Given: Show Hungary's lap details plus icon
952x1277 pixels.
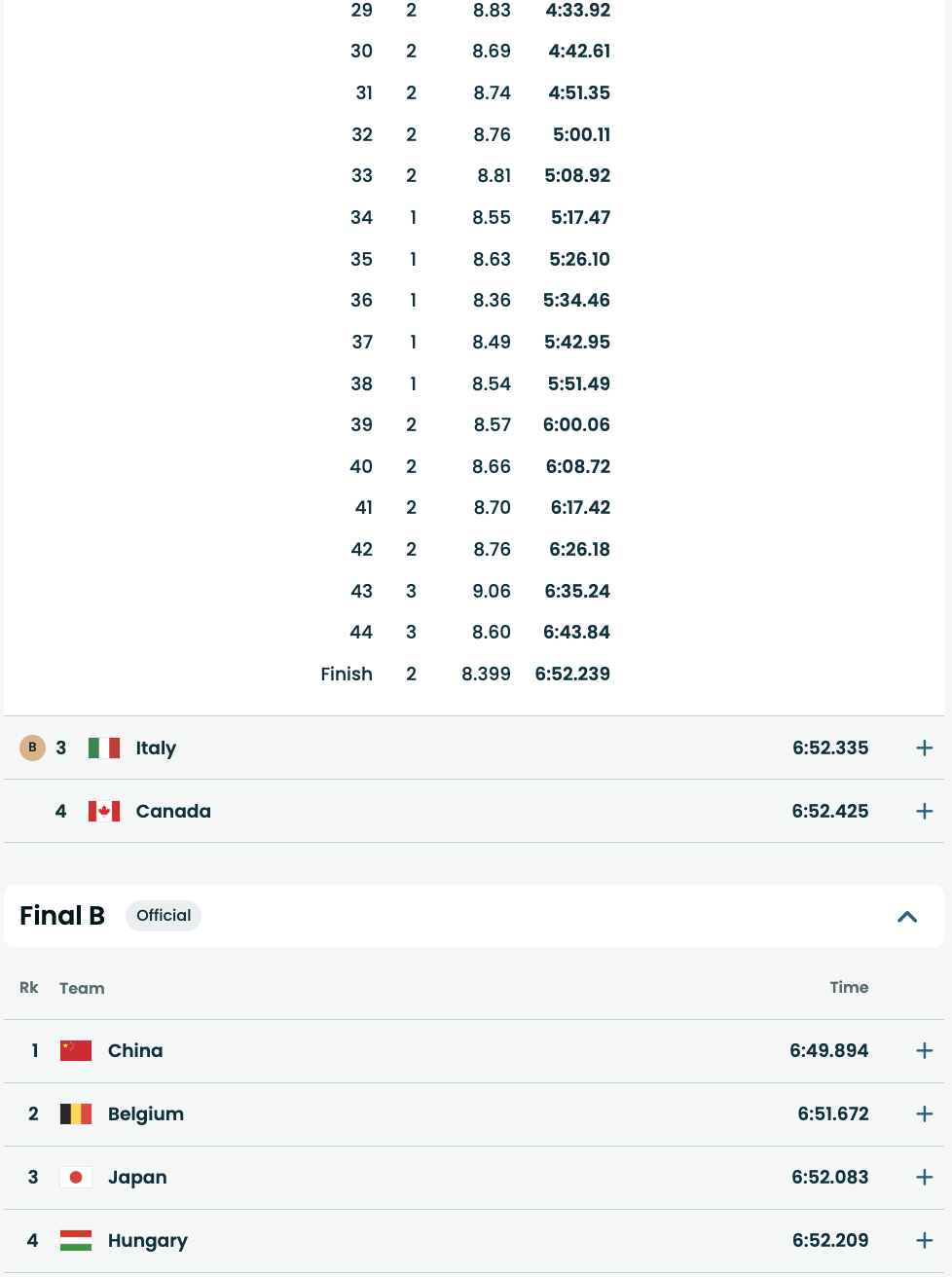Looking at the screenshot, I should coord(924,1240).
